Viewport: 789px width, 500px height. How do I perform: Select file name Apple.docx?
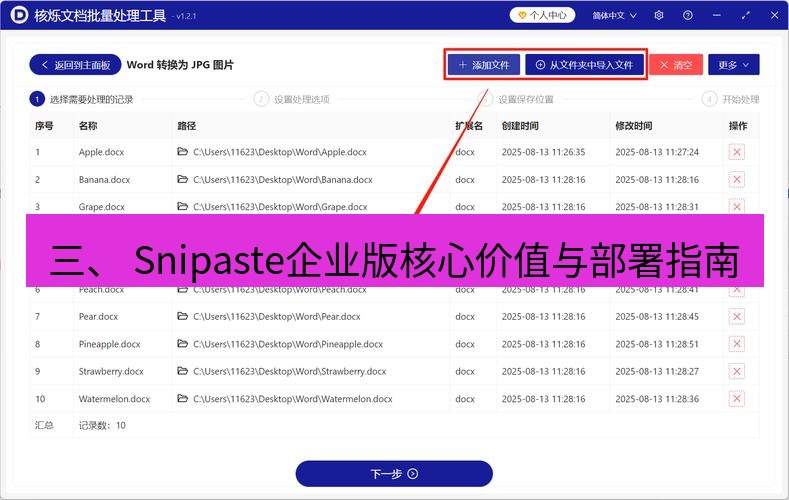pyautogui.click(x=101, y=152)
